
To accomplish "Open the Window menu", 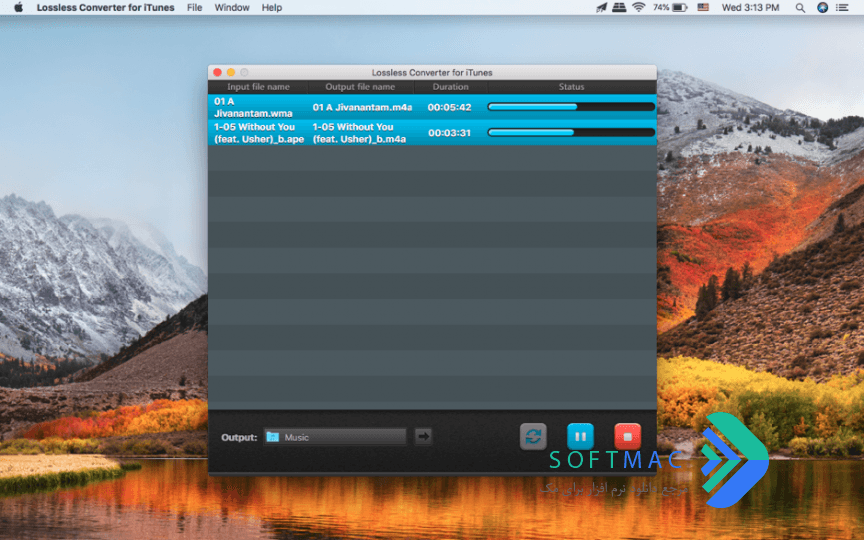I will 232,8.
